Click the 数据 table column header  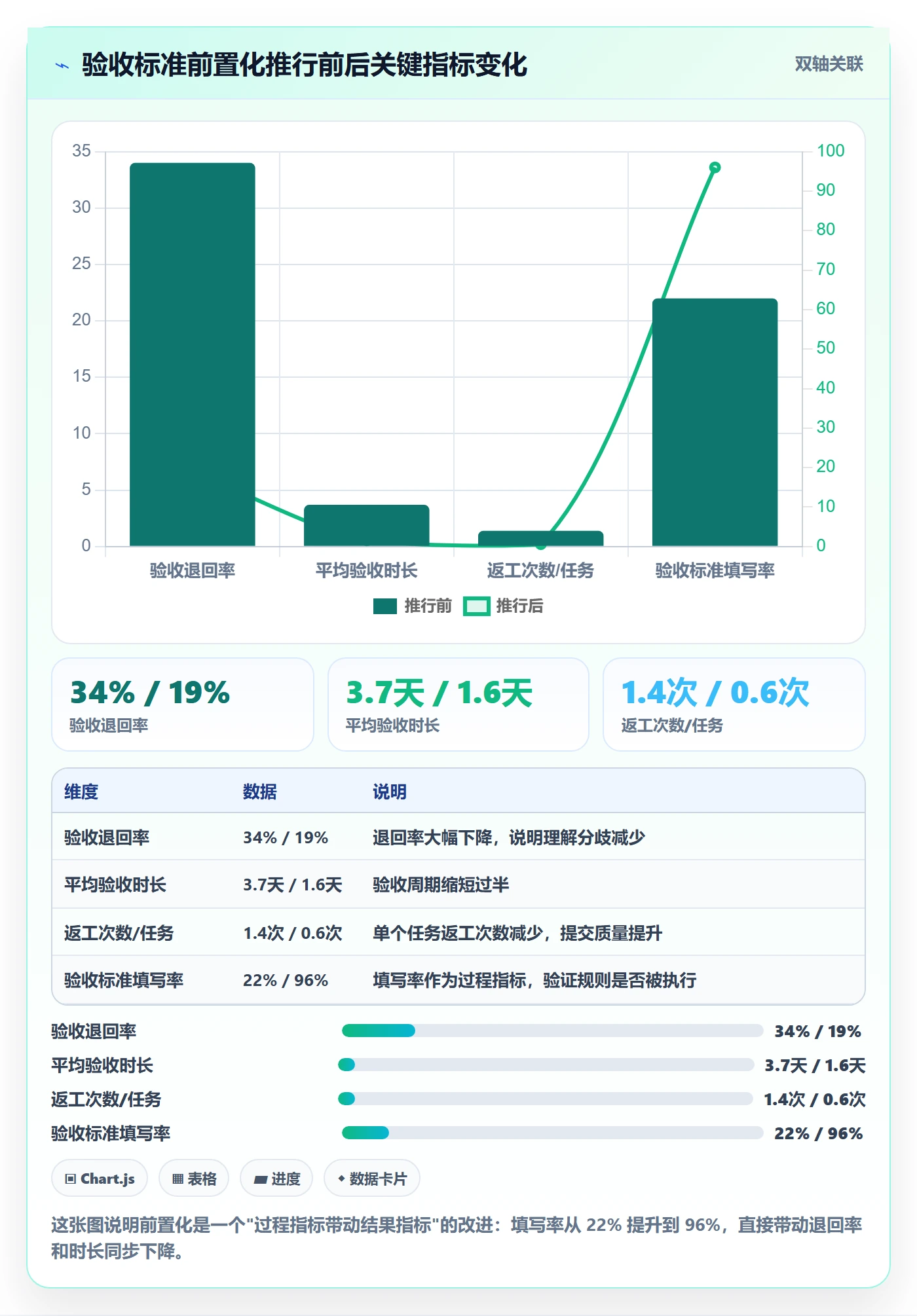(260, 792)
